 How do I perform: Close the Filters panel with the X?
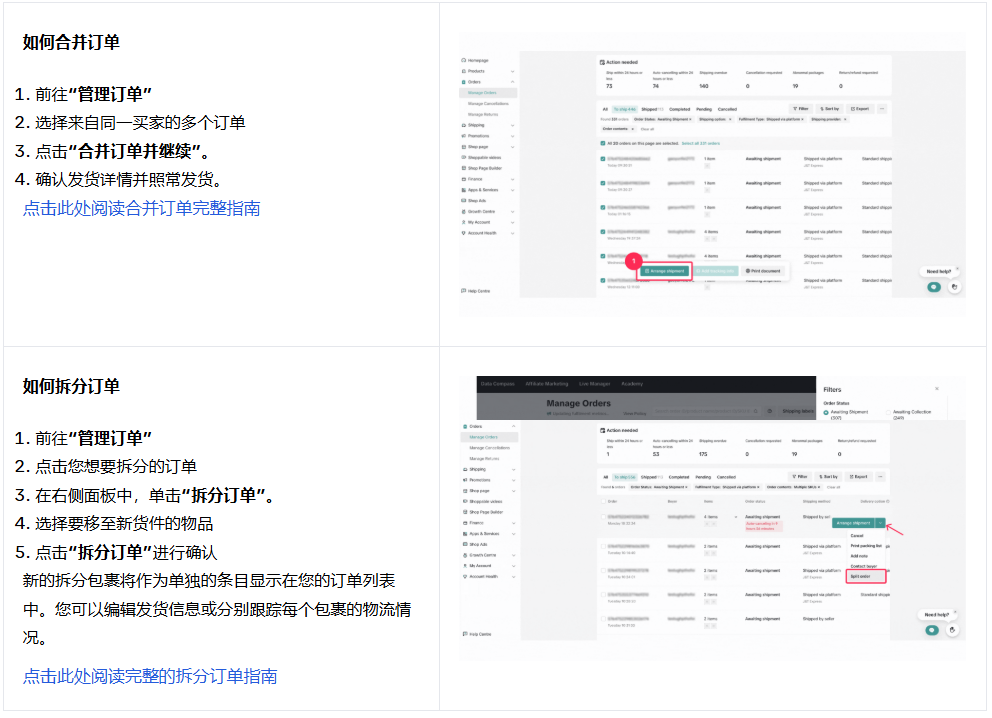coord(937,388)
